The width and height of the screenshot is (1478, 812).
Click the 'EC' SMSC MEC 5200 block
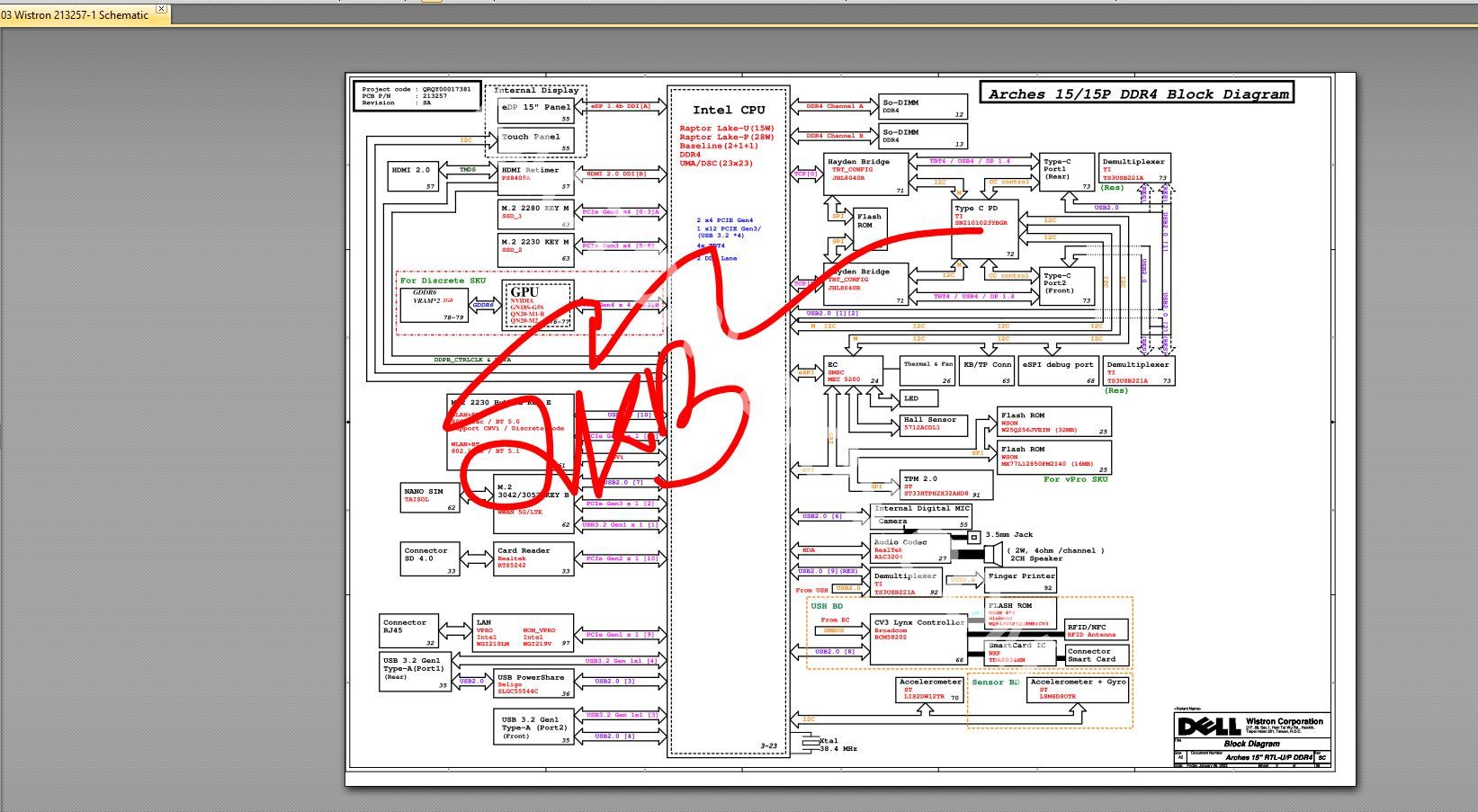pyautogui.click(x=854, y=371)
